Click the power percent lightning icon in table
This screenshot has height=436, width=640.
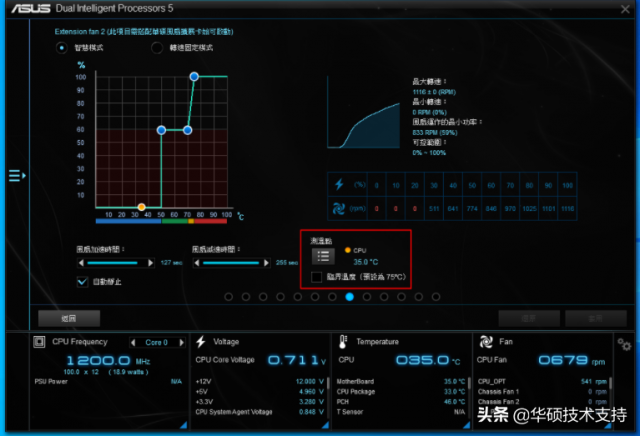point(339,185)
